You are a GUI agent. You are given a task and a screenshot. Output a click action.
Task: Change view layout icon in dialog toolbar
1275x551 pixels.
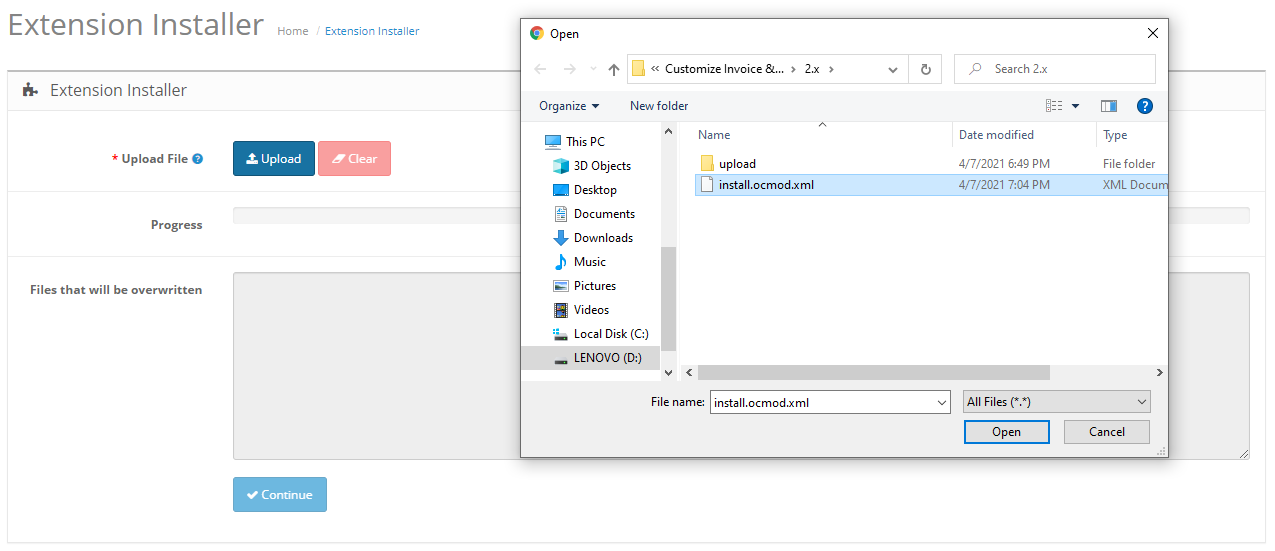[x=1054, y=106]
